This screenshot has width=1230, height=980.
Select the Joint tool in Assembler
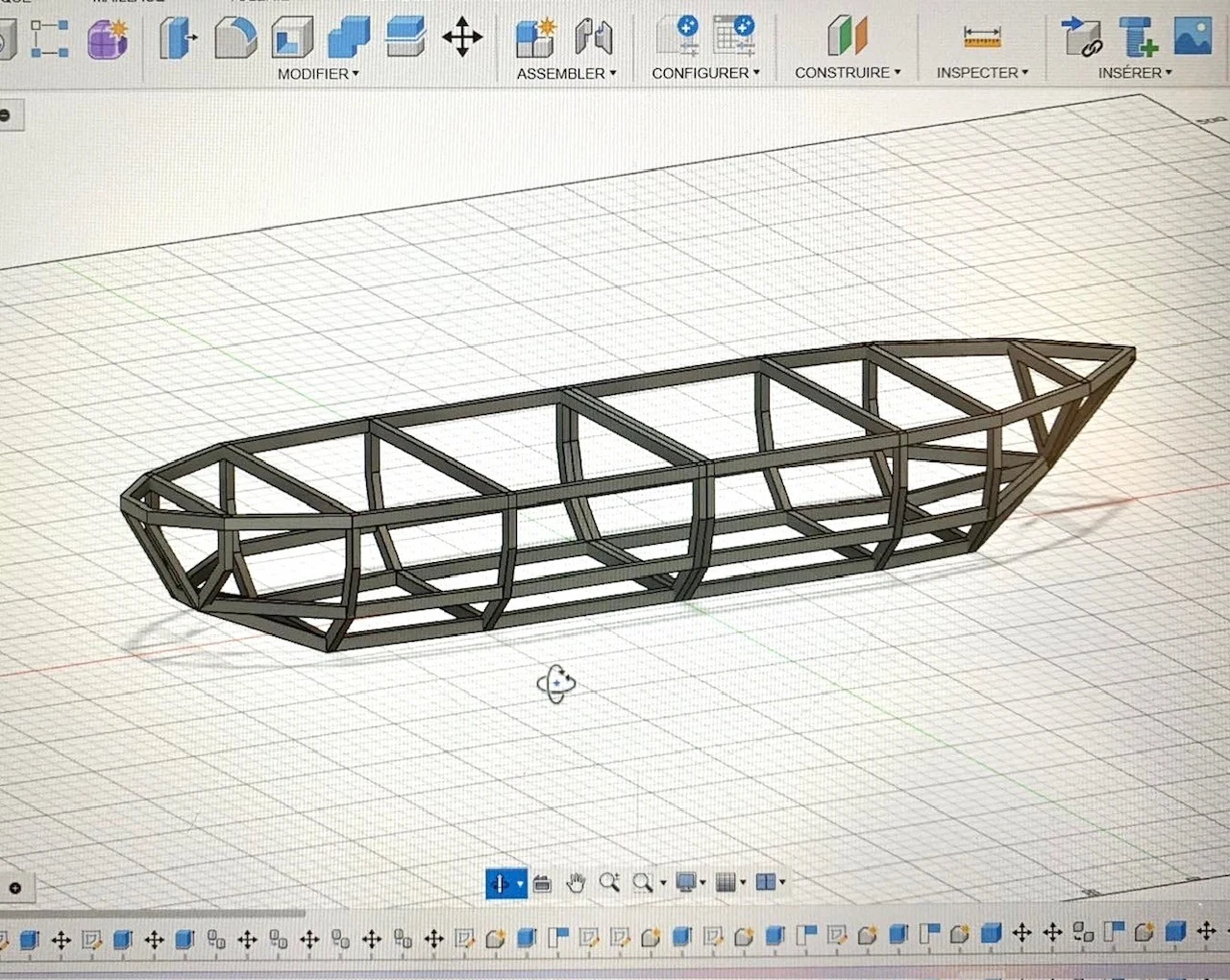tap(594, 37)
